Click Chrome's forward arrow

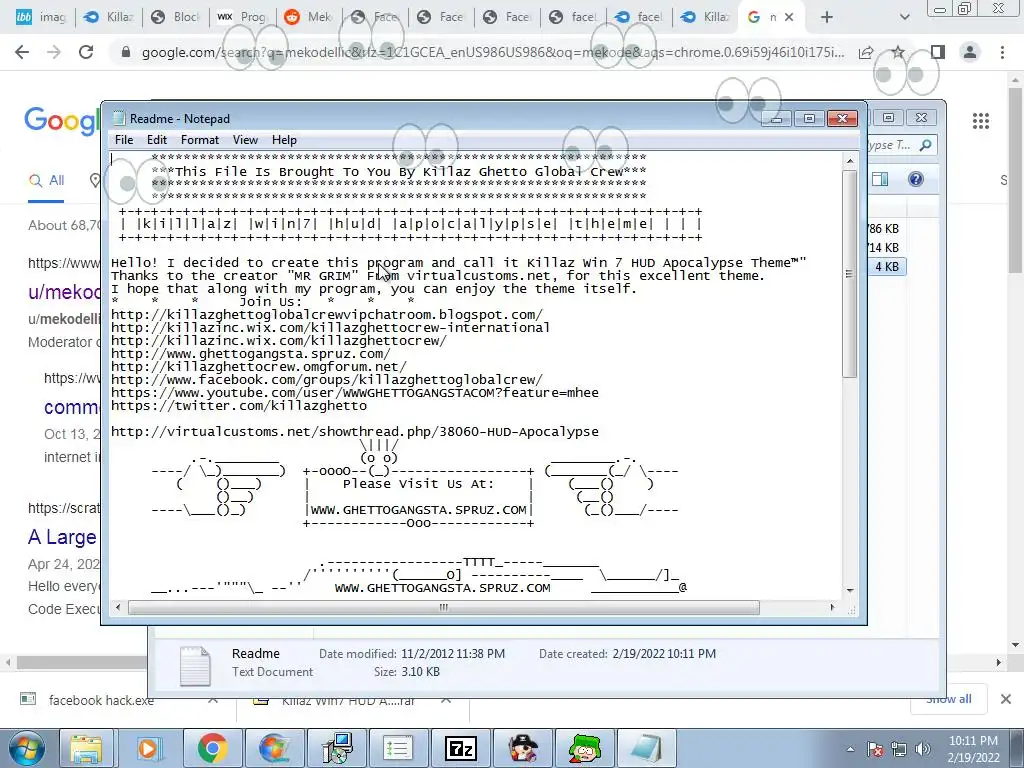pyautogui.click(x=54, y=52)
